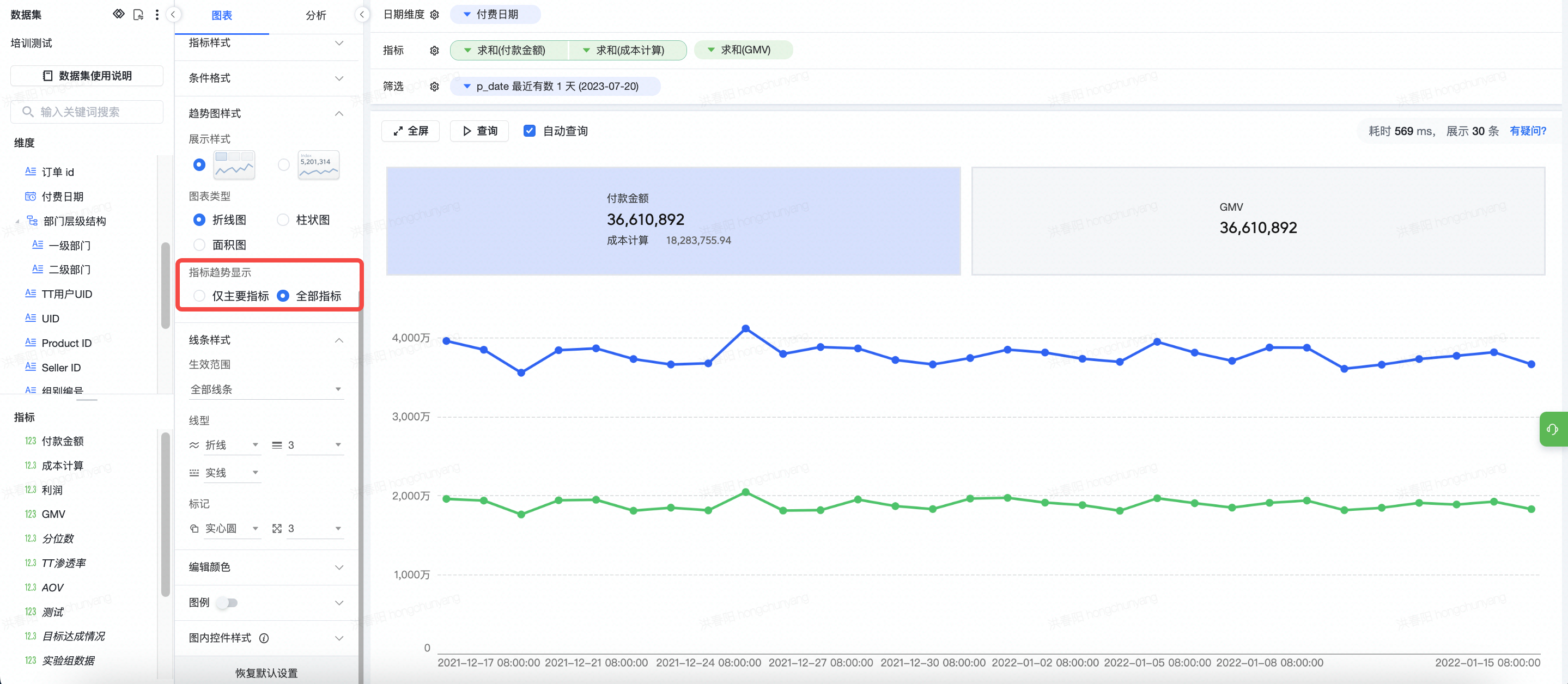1568x684 pixels.
Task: Select the single-number display style radio
Action: [284, 165]
